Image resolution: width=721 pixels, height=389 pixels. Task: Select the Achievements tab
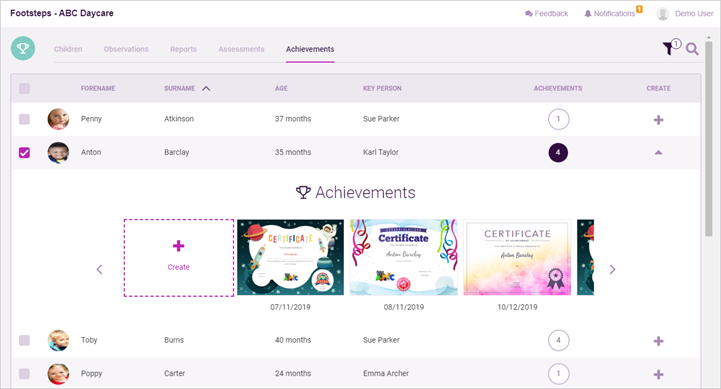click(310, 49)
